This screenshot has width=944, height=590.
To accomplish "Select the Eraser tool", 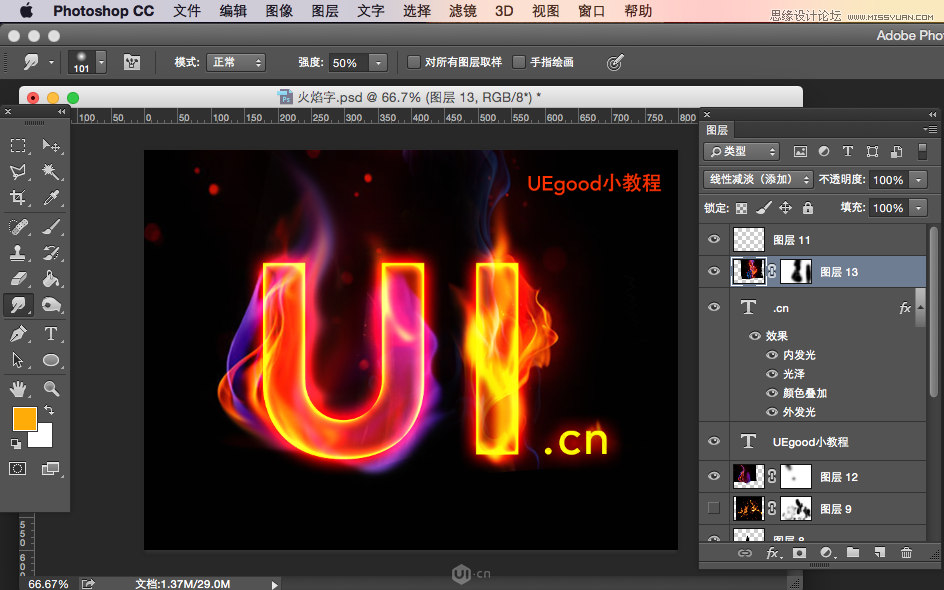I will point(18,279).
